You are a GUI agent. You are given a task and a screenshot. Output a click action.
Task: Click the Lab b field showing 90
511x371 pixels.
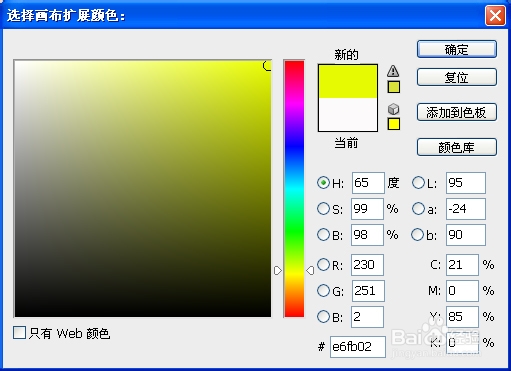tap(466, 235)
